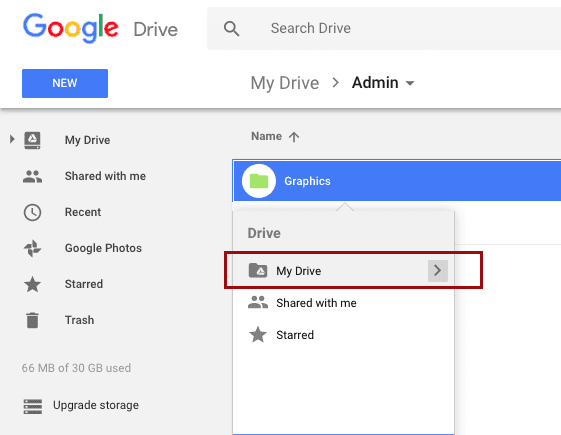The width and height of the screenshot is (561, 435).
Task: Open the Upgrade storage link
Action: (x=96, y=405)
